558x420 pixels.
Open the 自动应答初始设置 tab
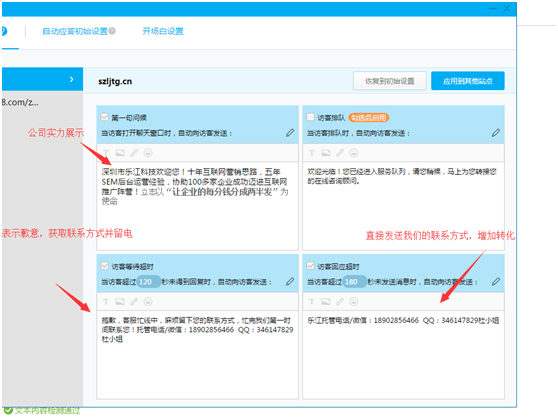[75, 31]
